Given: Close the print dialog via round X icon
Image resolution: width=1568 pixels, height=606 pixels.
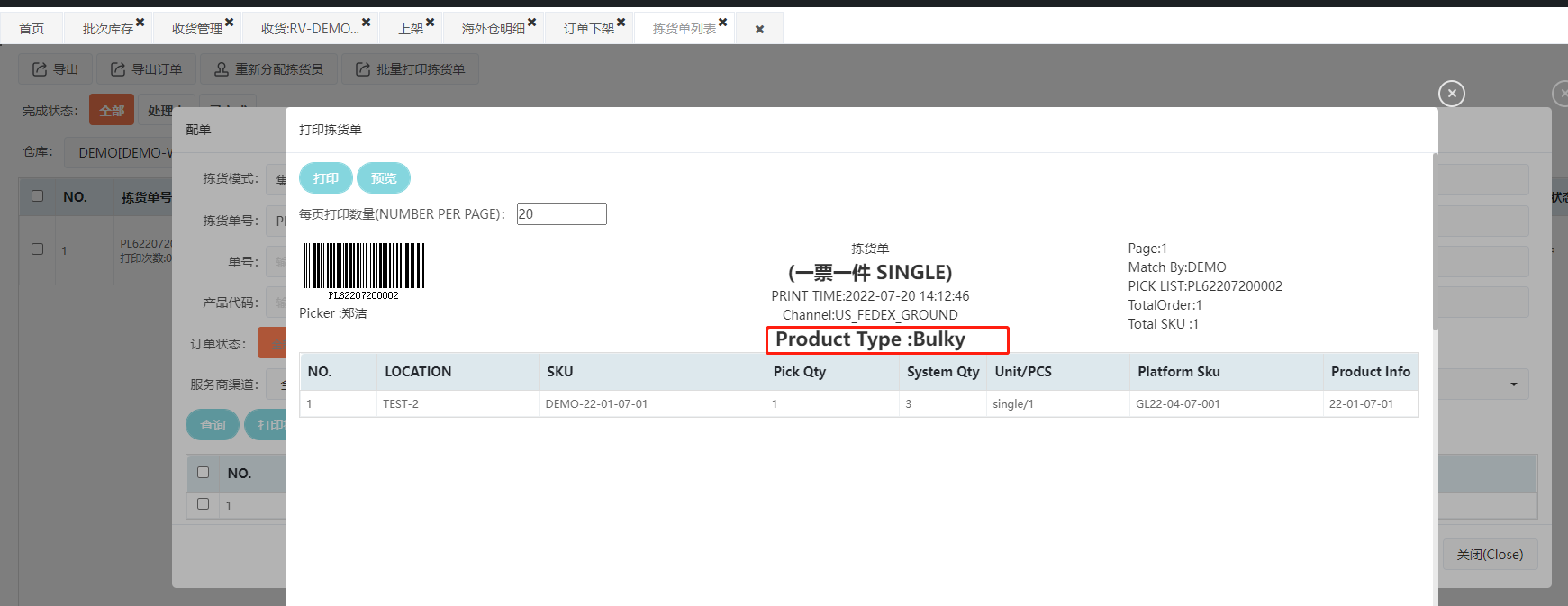Looking at the screenshot, I should [1452, 94].
